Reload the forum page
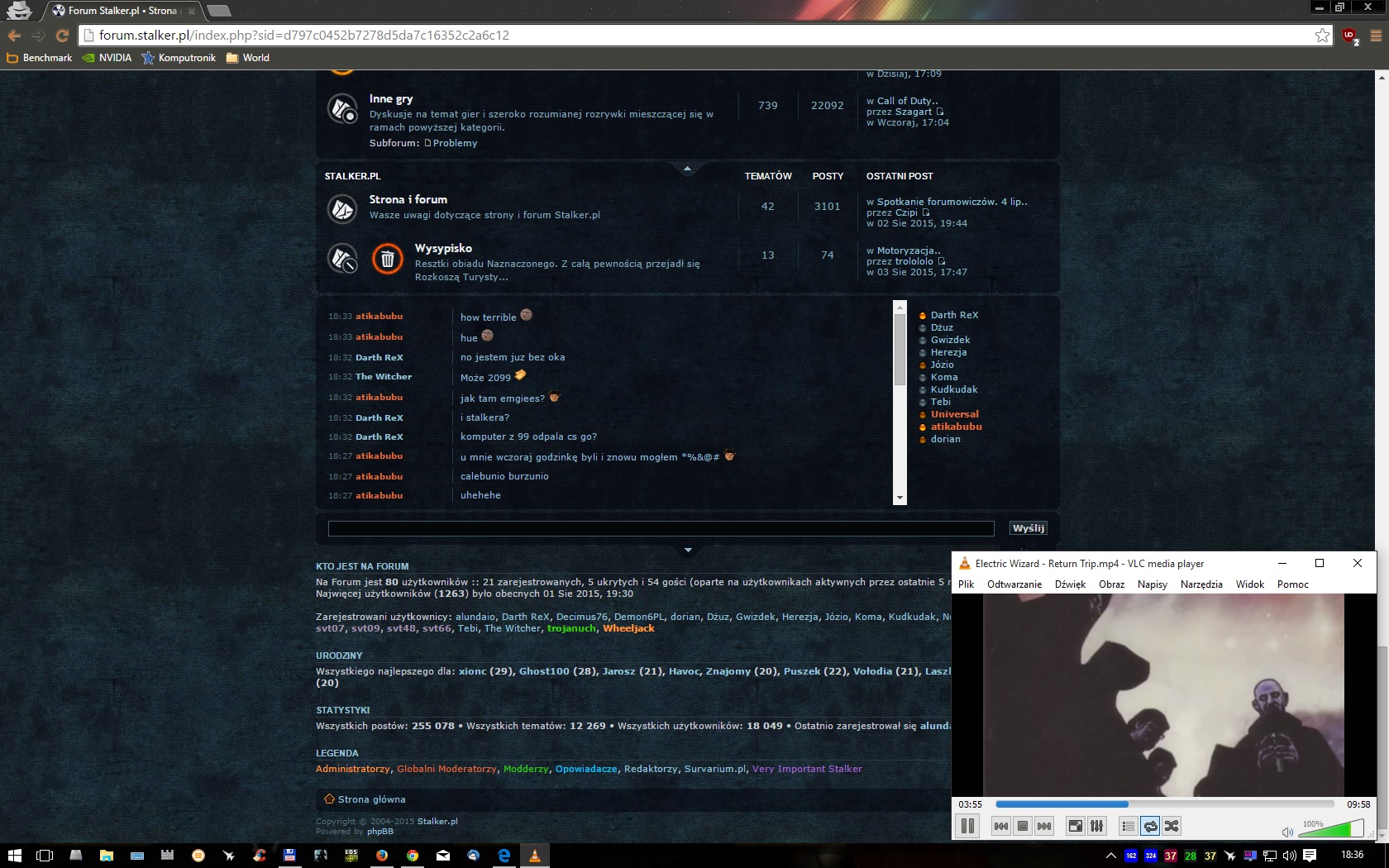Image resolution: width=1389 pixels, height=868 pixels. [x=62, y=36]
